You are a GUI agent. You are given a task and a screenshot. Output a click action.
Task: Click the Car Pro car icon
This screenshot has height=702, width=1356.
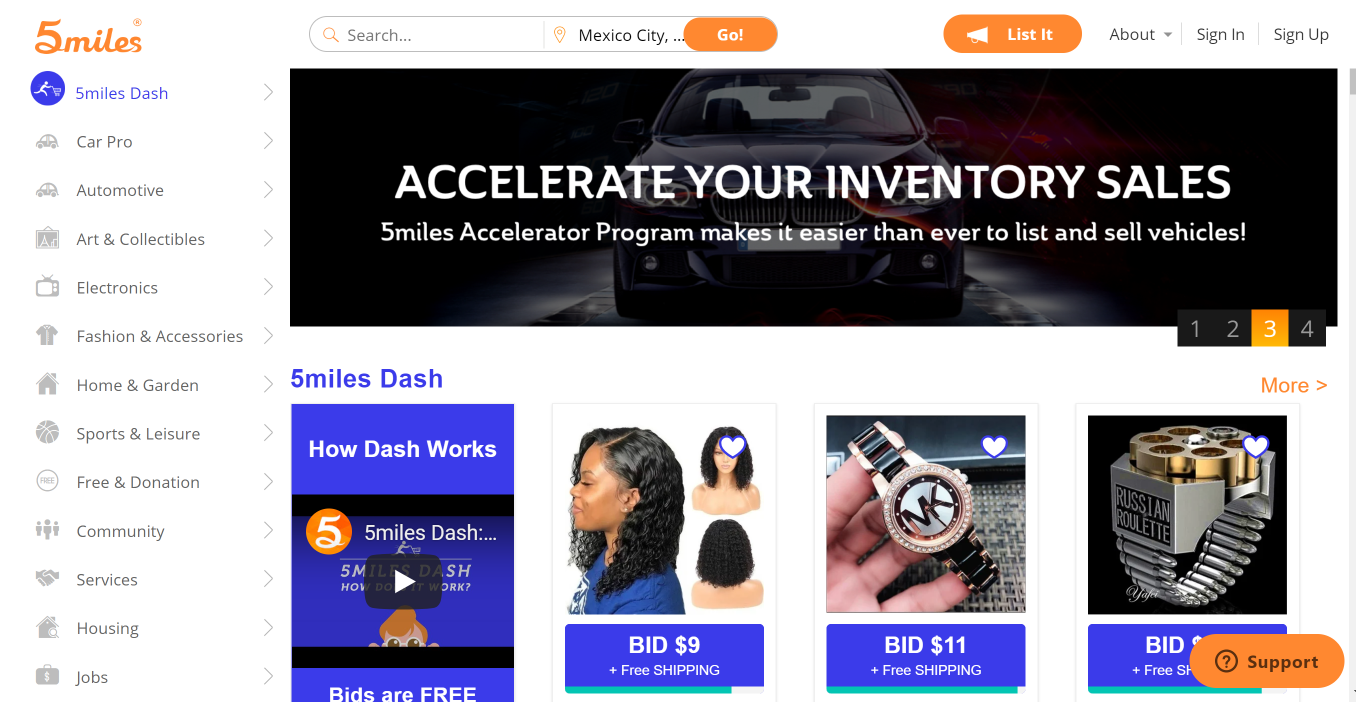pyautogui.click(x=47, y=142)
